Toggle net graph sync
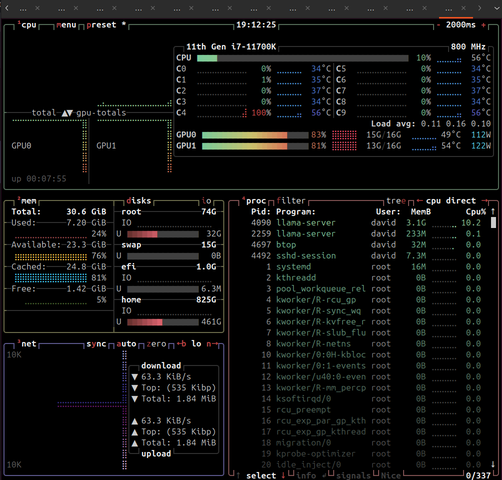This screenshot has height=480, width=502. (96, 344)
